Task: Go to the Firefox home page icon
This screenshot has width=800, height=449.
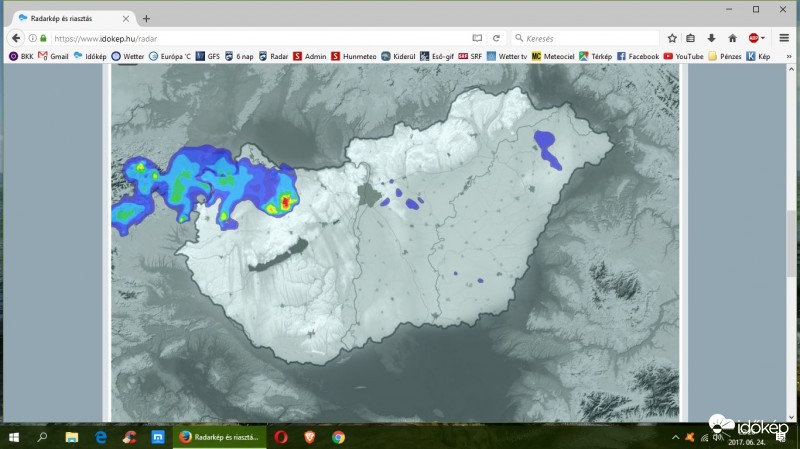Action: [732, 38]
